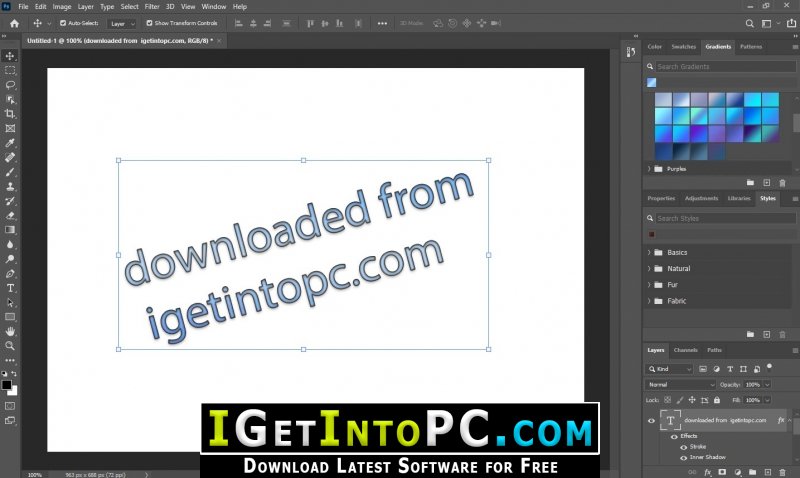Expand the Basics styles folder
Screen dimensions: 800x478
[x=649, y=253]
